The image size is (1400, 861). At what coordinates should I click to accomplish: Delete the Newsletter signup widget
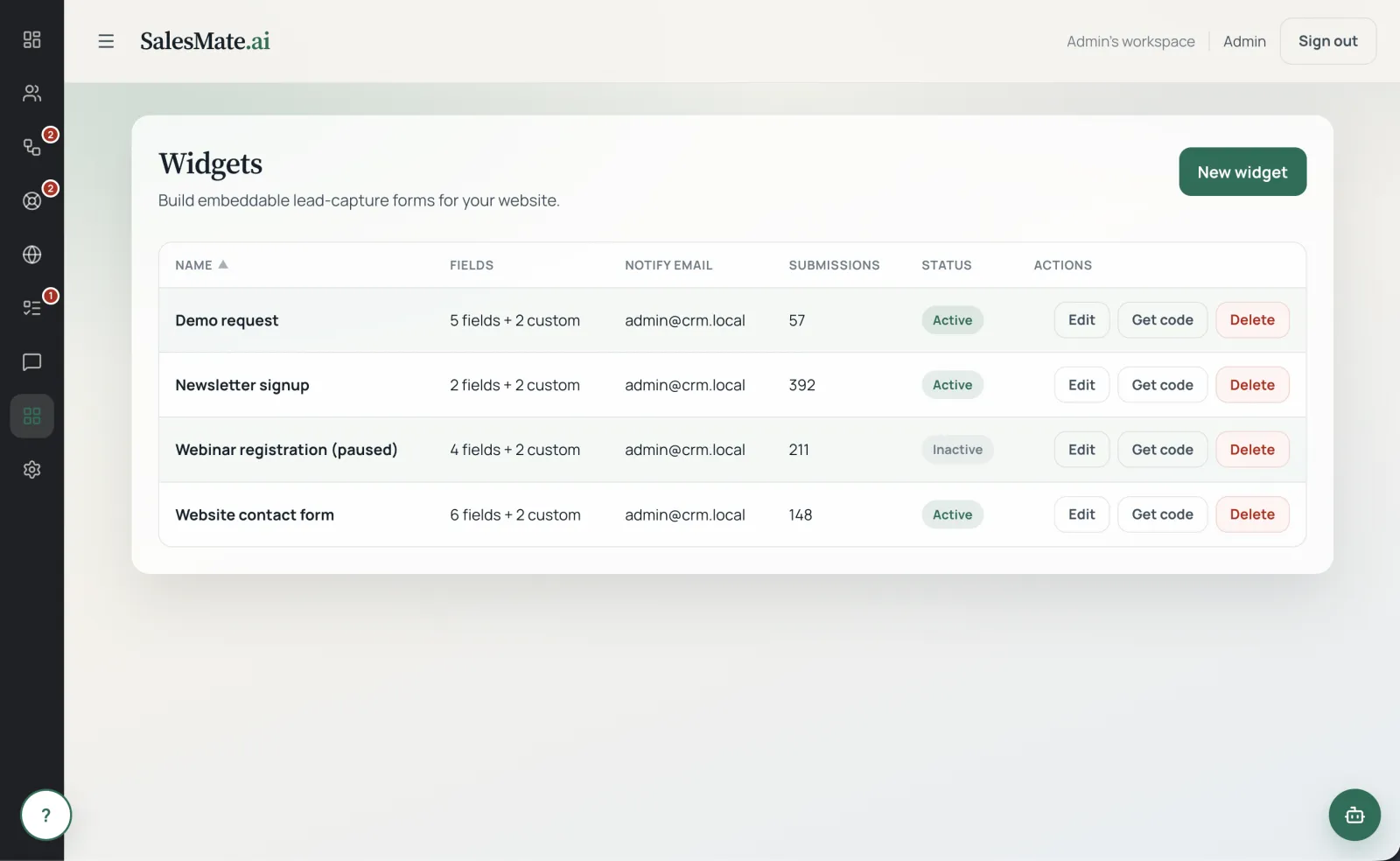pyautogui.click(x=1252, y=385)
